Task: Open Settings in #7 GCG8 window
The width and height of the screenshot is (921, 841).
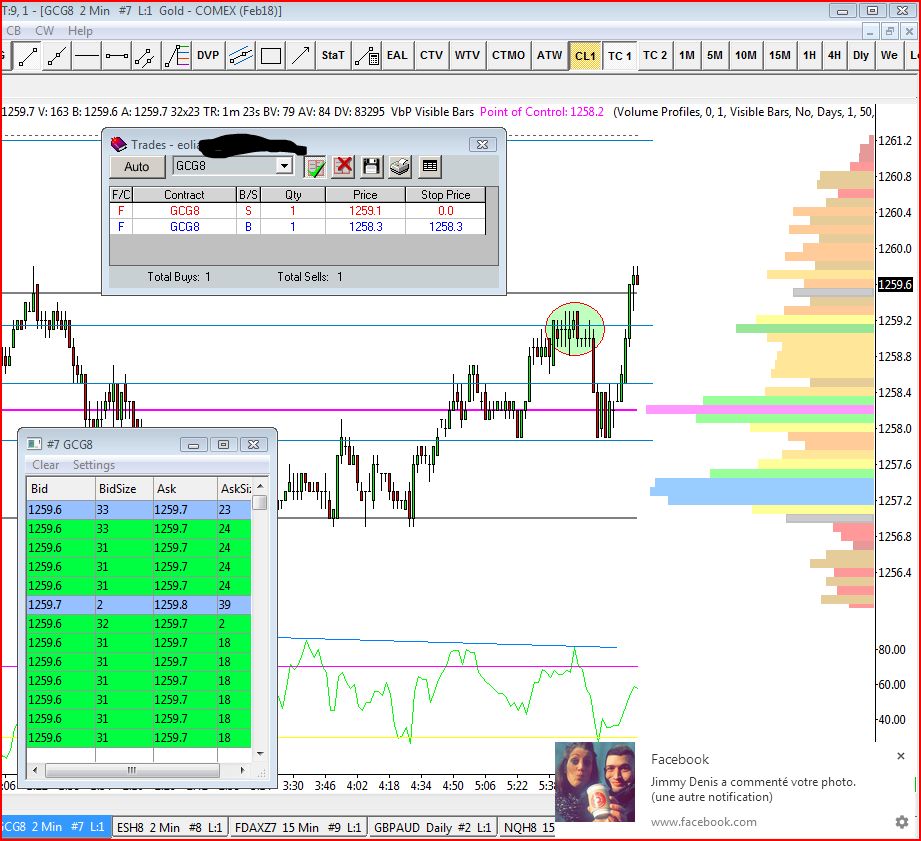Action: pos(94,465)
